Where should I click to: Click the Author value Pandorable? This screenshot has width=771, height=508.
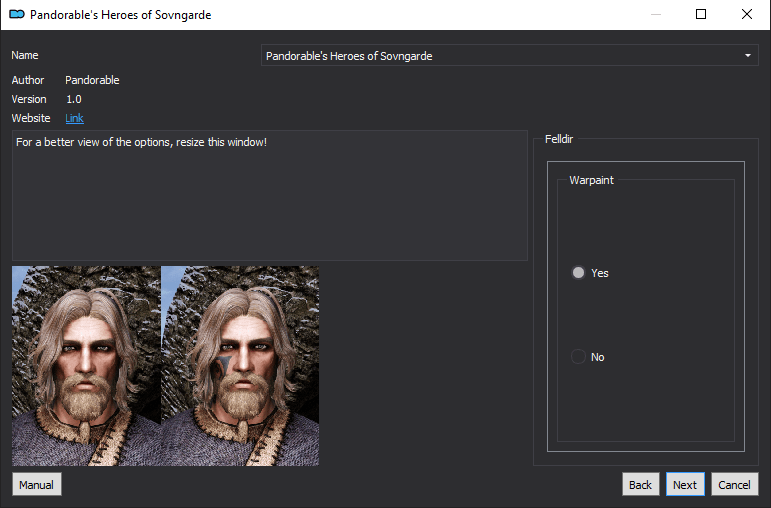pyautogui.click(x=92, y=80)
